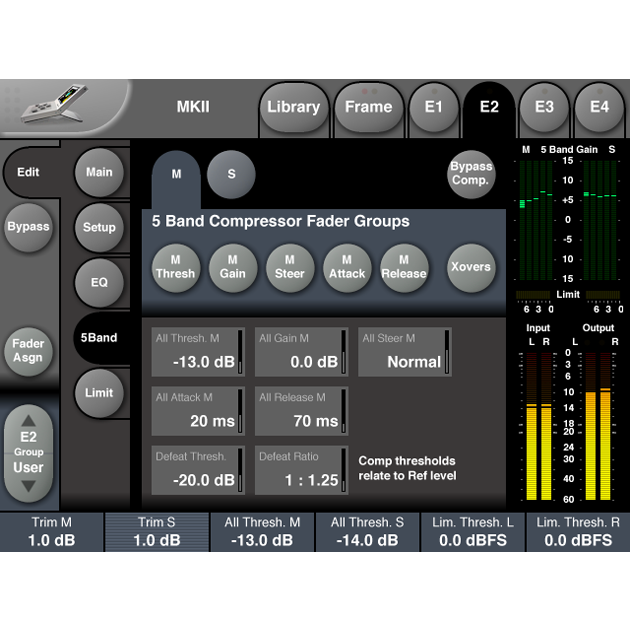Viewport: 630px width, 630px height.
Task: Step the E2 Group selector down
Action: (x=28, y=487)
